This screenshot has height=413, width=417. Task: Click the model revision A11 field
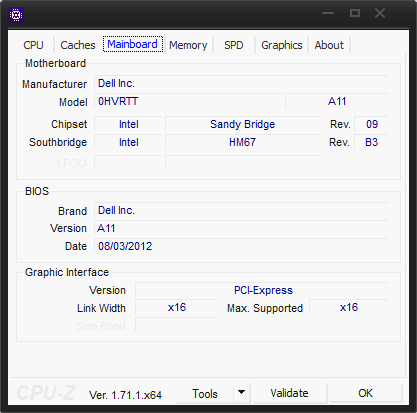337,101
